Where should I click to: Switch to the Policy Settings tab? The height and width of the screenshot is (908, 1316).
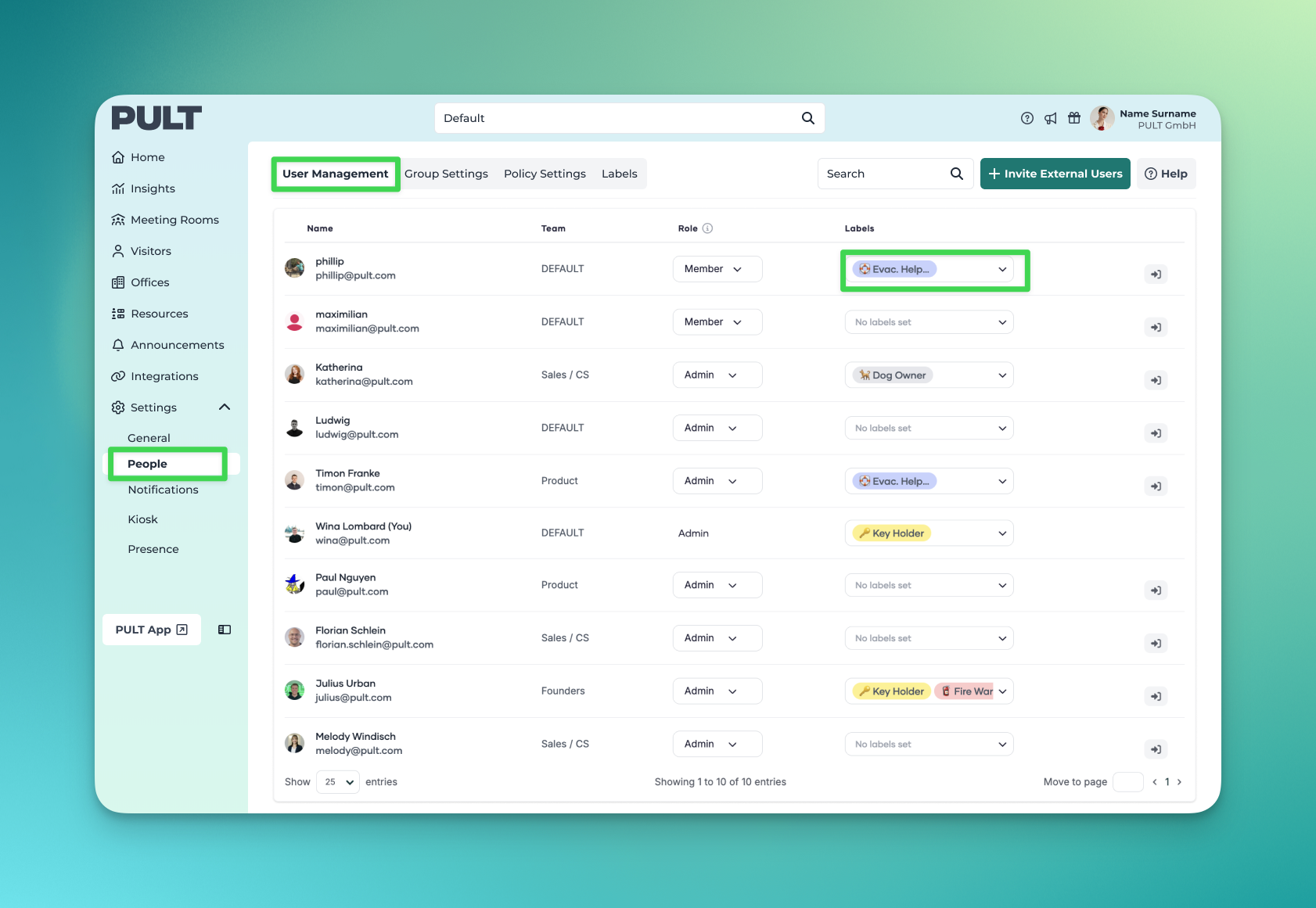(x=545, y=174)
